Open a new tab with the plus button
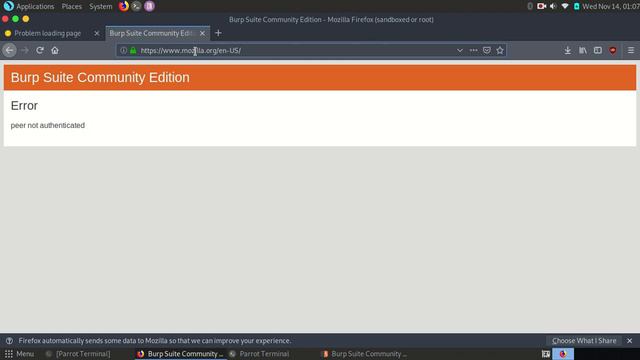 [x=218, y=33]
